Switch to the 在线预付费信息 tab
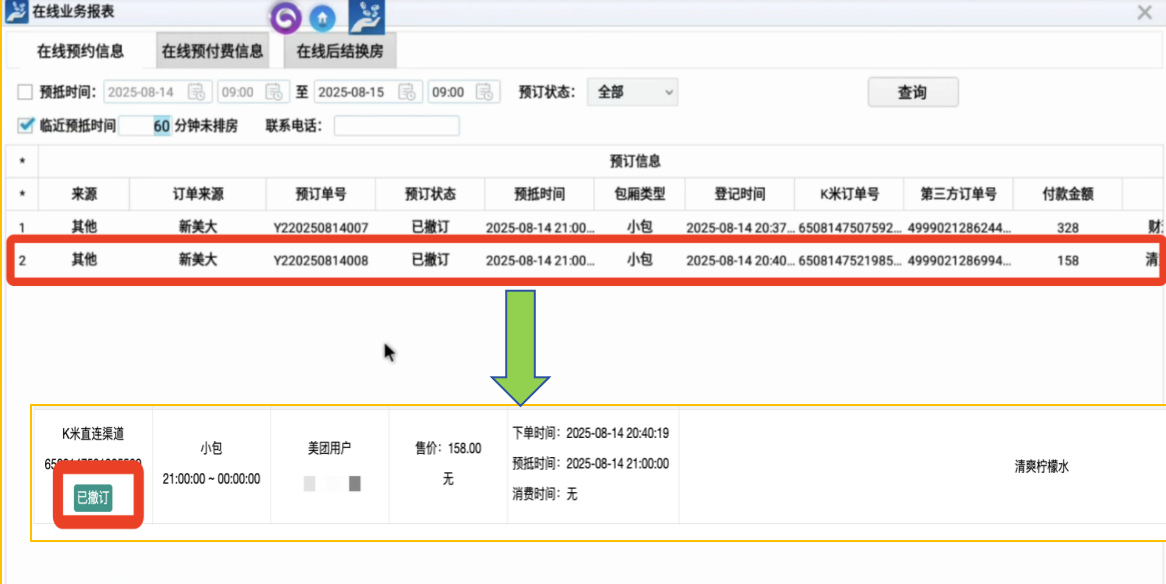 [213, 51]
